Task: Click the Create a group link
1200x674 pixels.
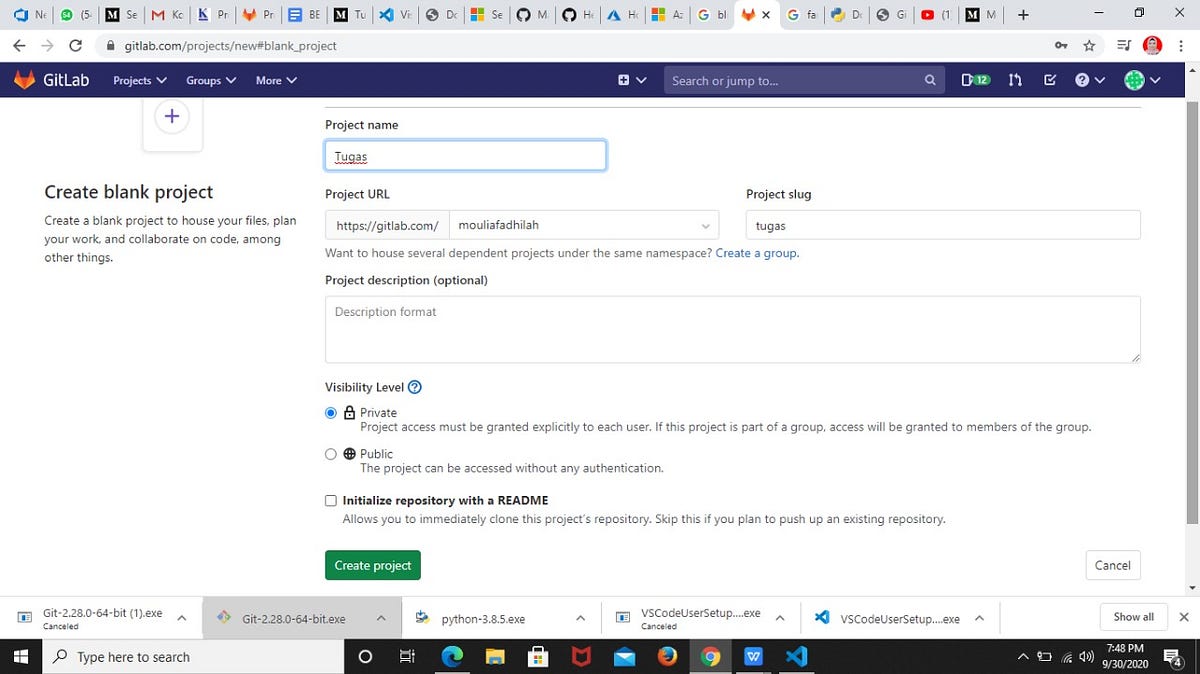Action: [x=757, y=253]
